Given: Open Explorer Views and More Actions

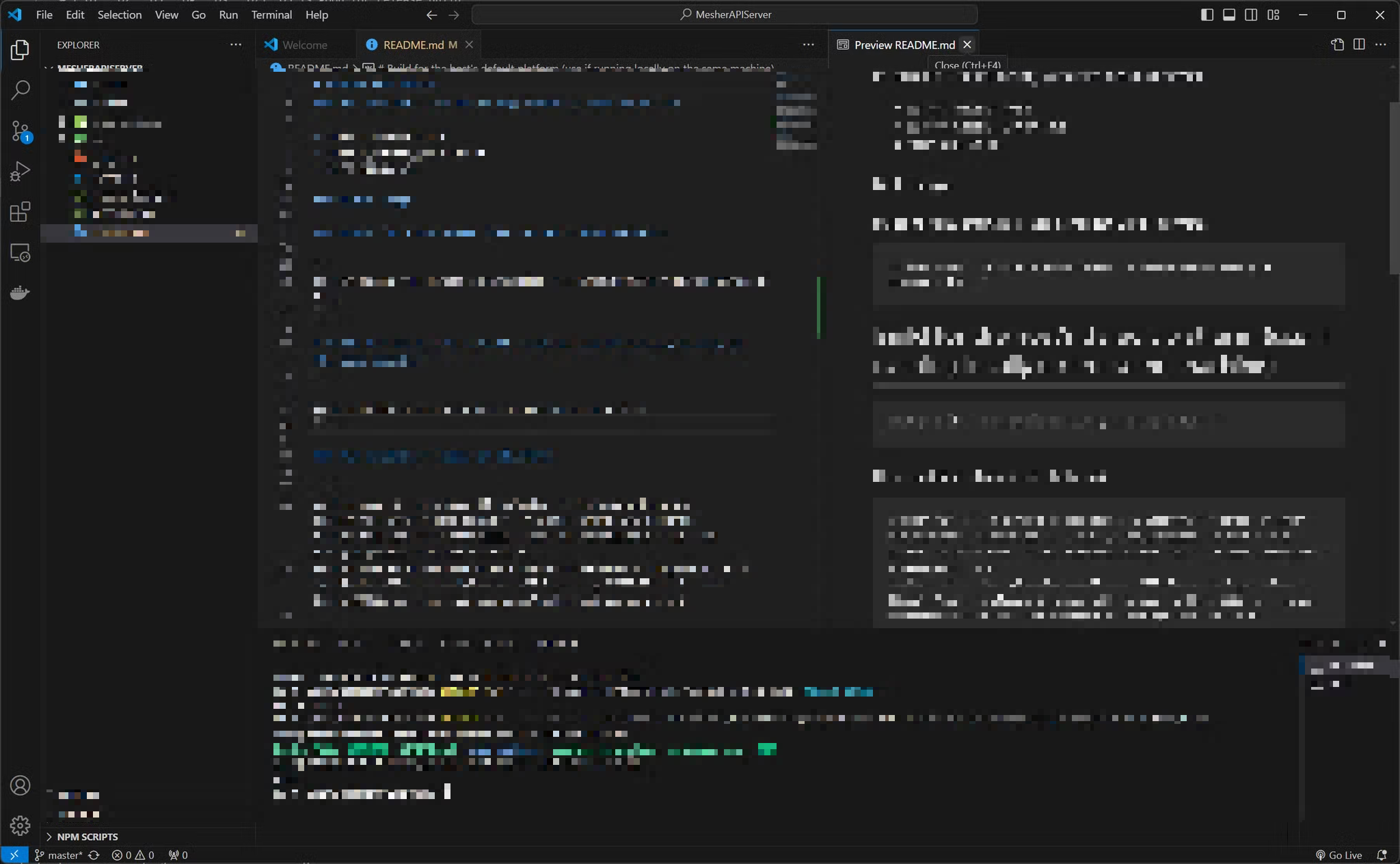Looking at the screenshot, I should [x=236, y=44].
